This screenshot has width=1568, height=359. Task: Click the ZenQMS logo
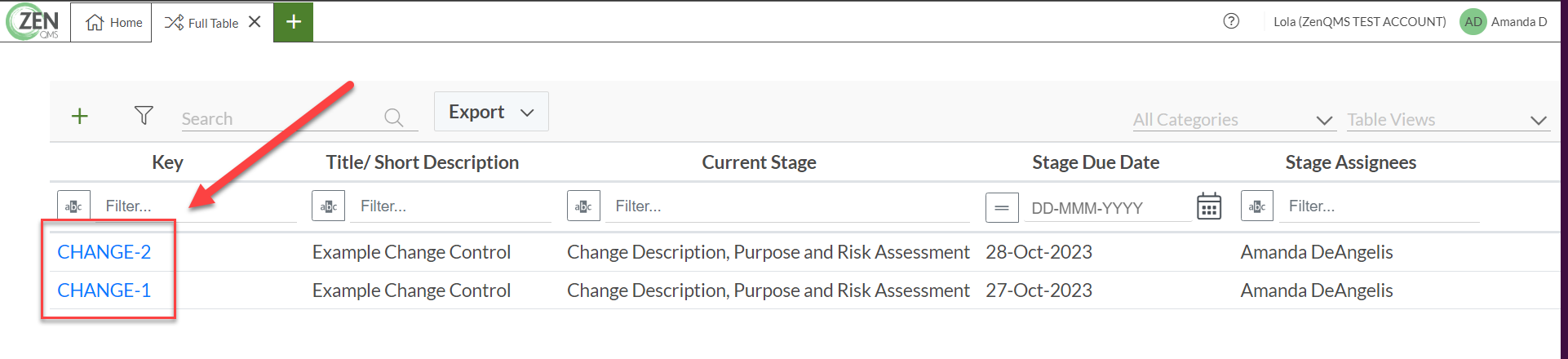click(x=33, y=21)
